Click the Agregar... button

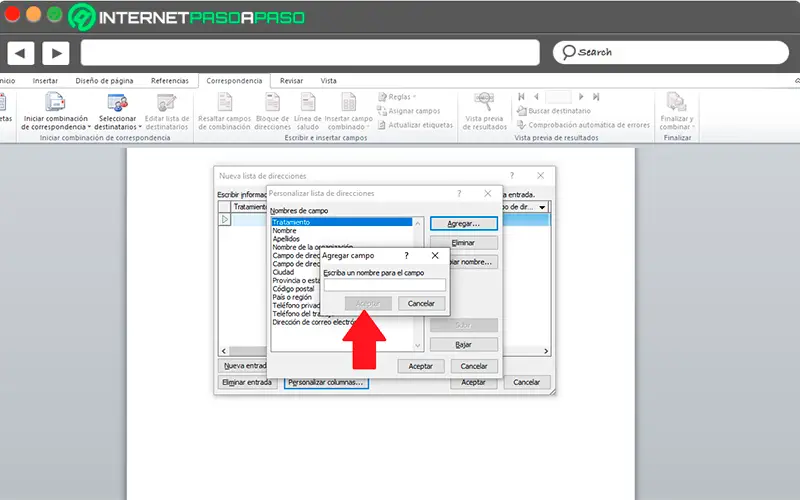[x=463, y=224]
